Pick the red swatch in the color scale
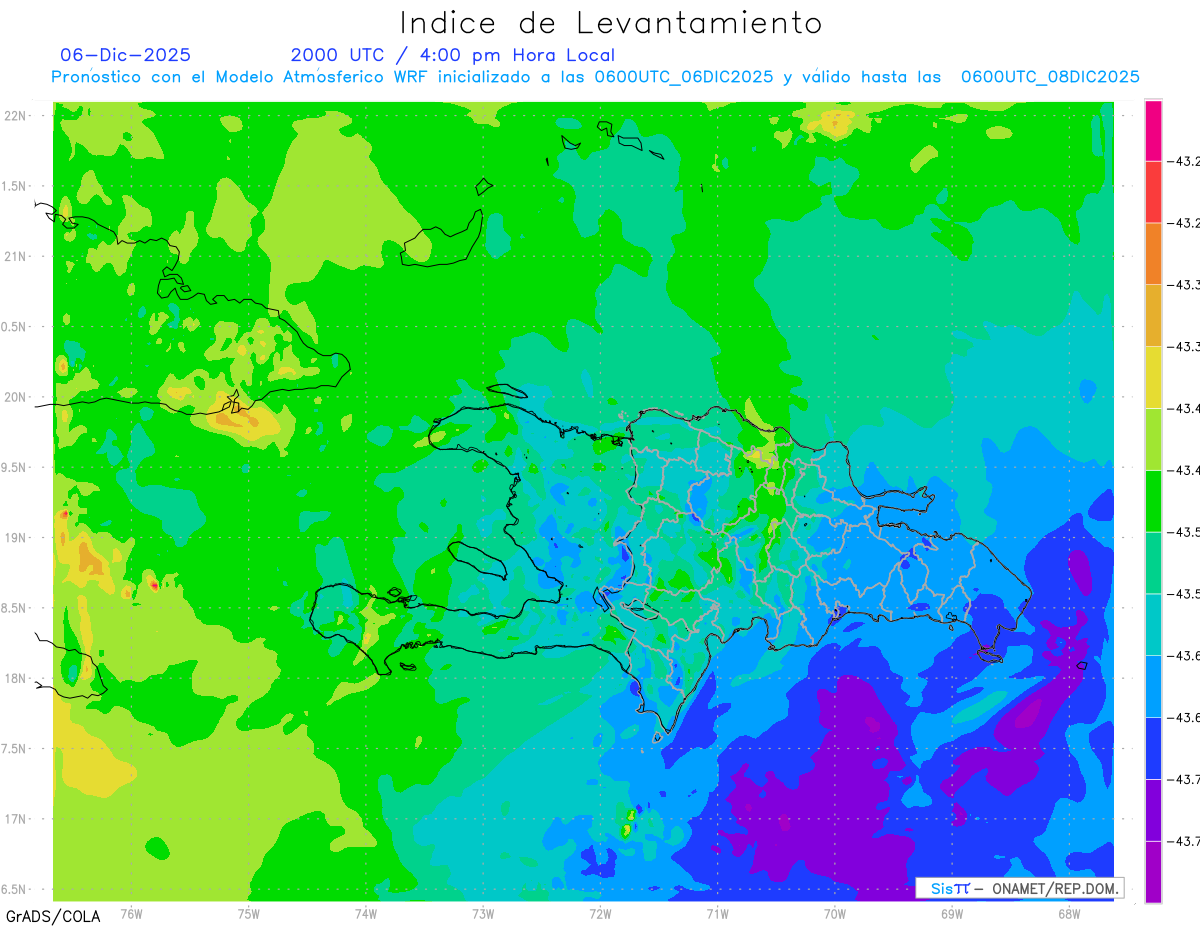The width and height of the screenshot is (1200, 927). coord(1153,191)
